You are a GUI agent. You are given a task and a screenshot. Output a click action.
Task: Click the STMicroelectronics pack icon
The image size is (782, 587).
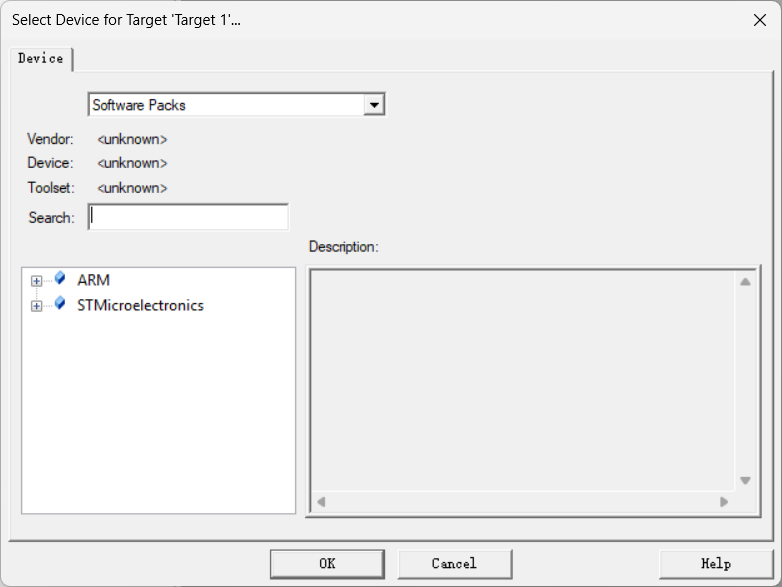coord(60,303)
